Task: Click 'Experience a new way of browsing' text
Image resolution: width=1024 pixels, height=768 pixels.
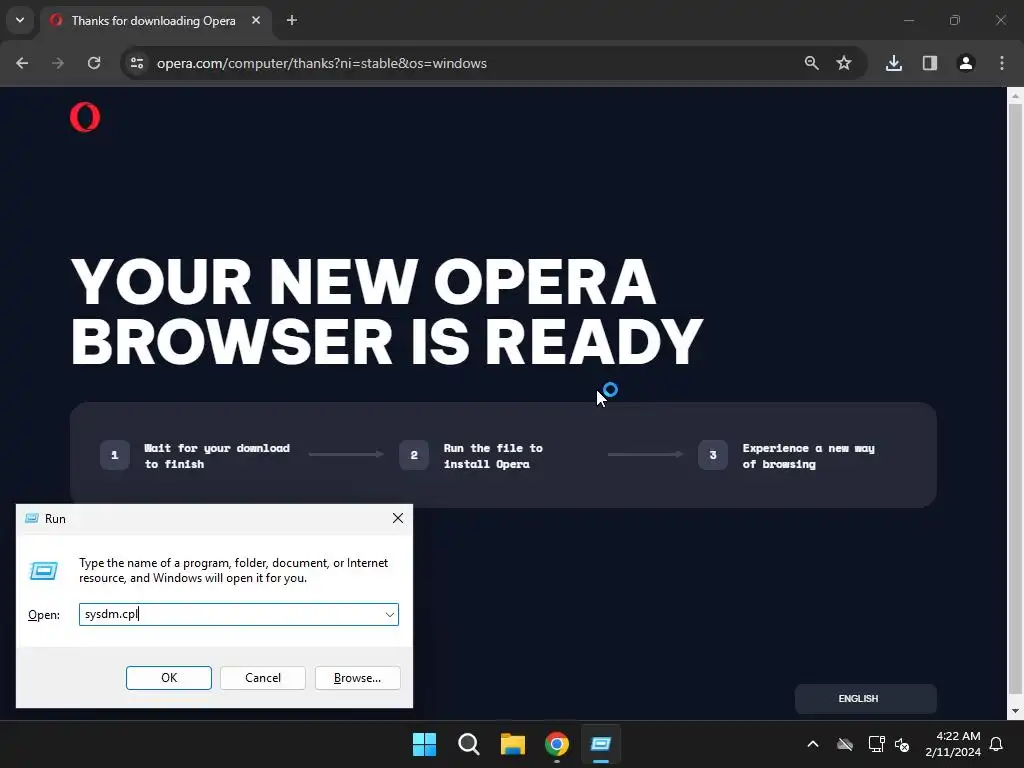Action: (x=808, y=456)
